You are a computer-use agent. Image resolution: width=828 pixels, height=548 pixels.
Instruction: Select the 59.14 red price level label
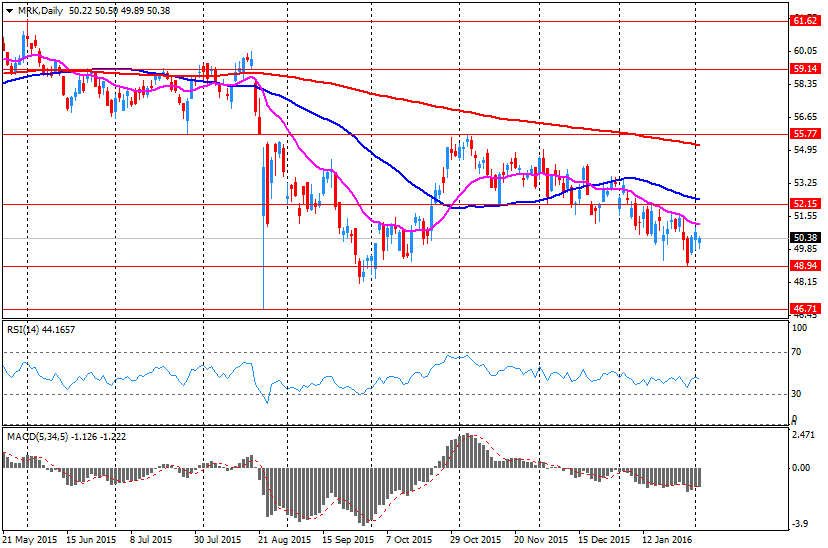[805, 69]
